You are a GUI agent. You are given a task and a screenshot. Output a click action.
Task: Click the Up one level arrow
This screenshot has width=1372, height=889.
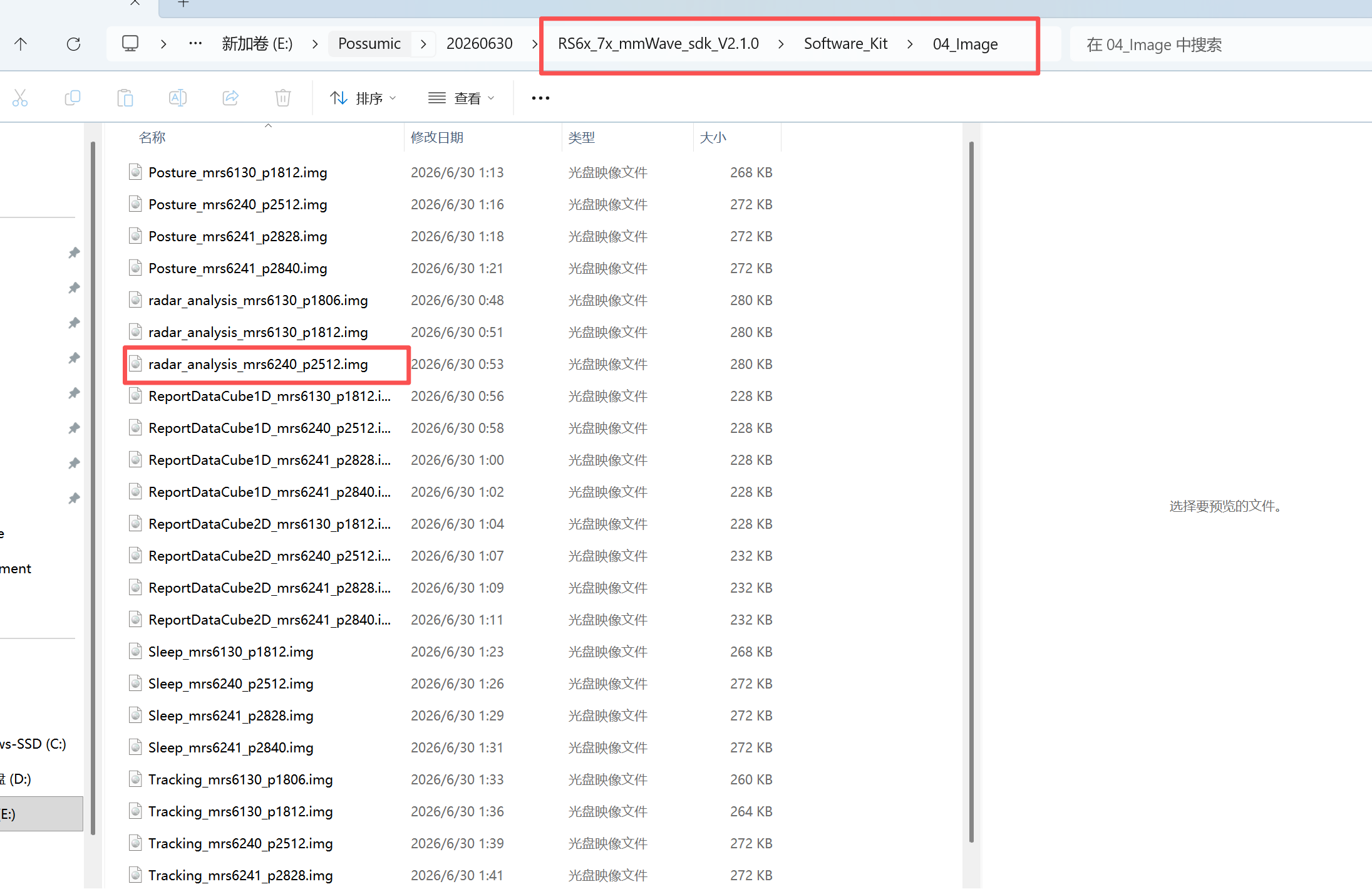tap(21, 44)
